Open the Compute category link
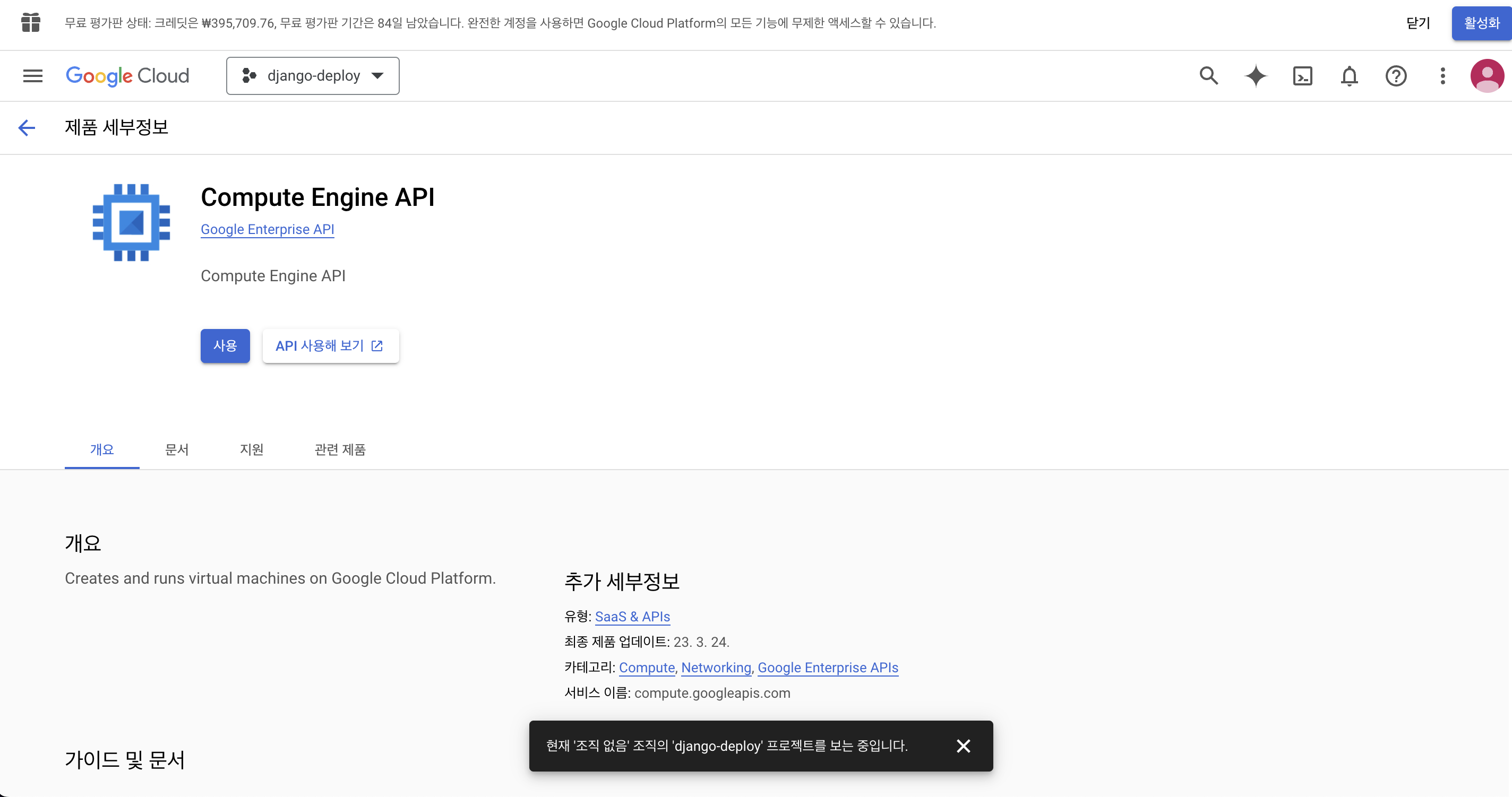Viewport: 1512px width, 797px height. point(647,668)
